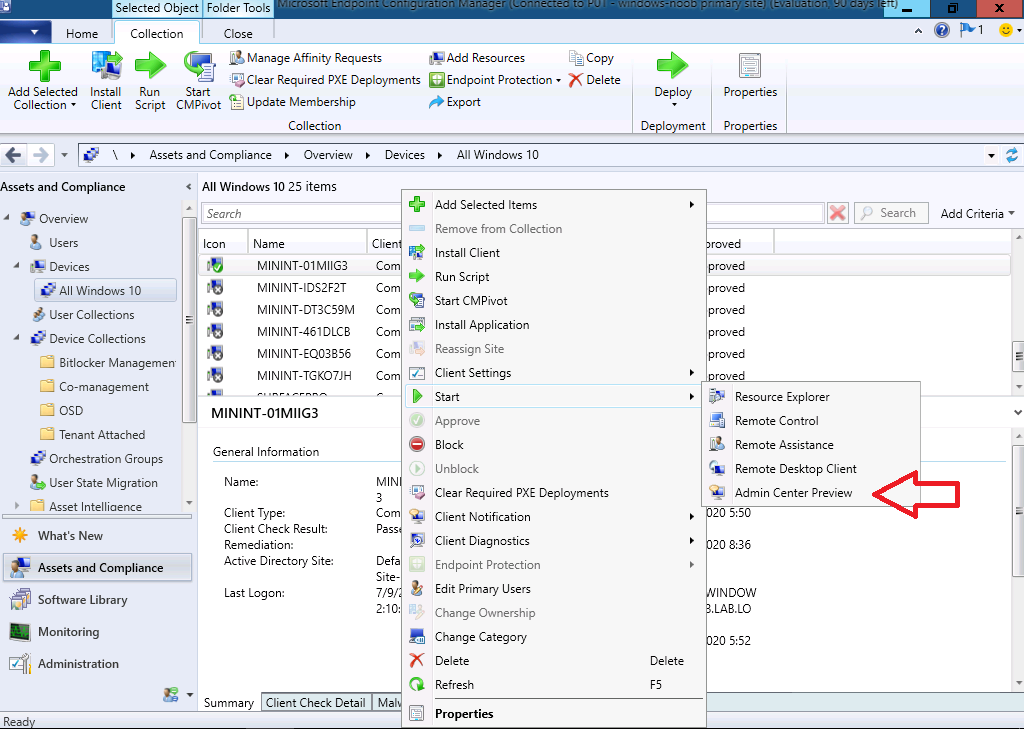1024x729 pixels.
Task: Collapse the Overview tree node
Action: click(7, 218)
